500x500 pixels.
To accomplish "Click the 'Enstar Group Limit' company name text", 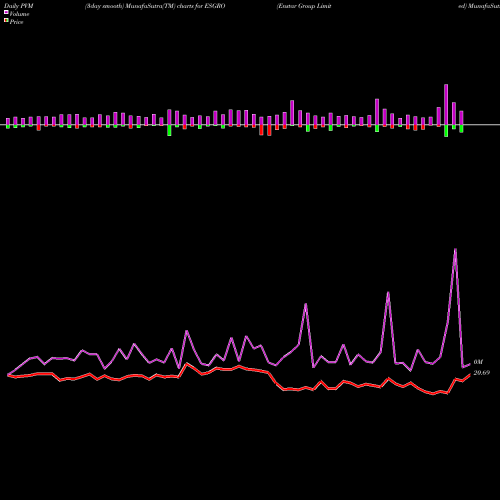I will click(x=304, y=6).
